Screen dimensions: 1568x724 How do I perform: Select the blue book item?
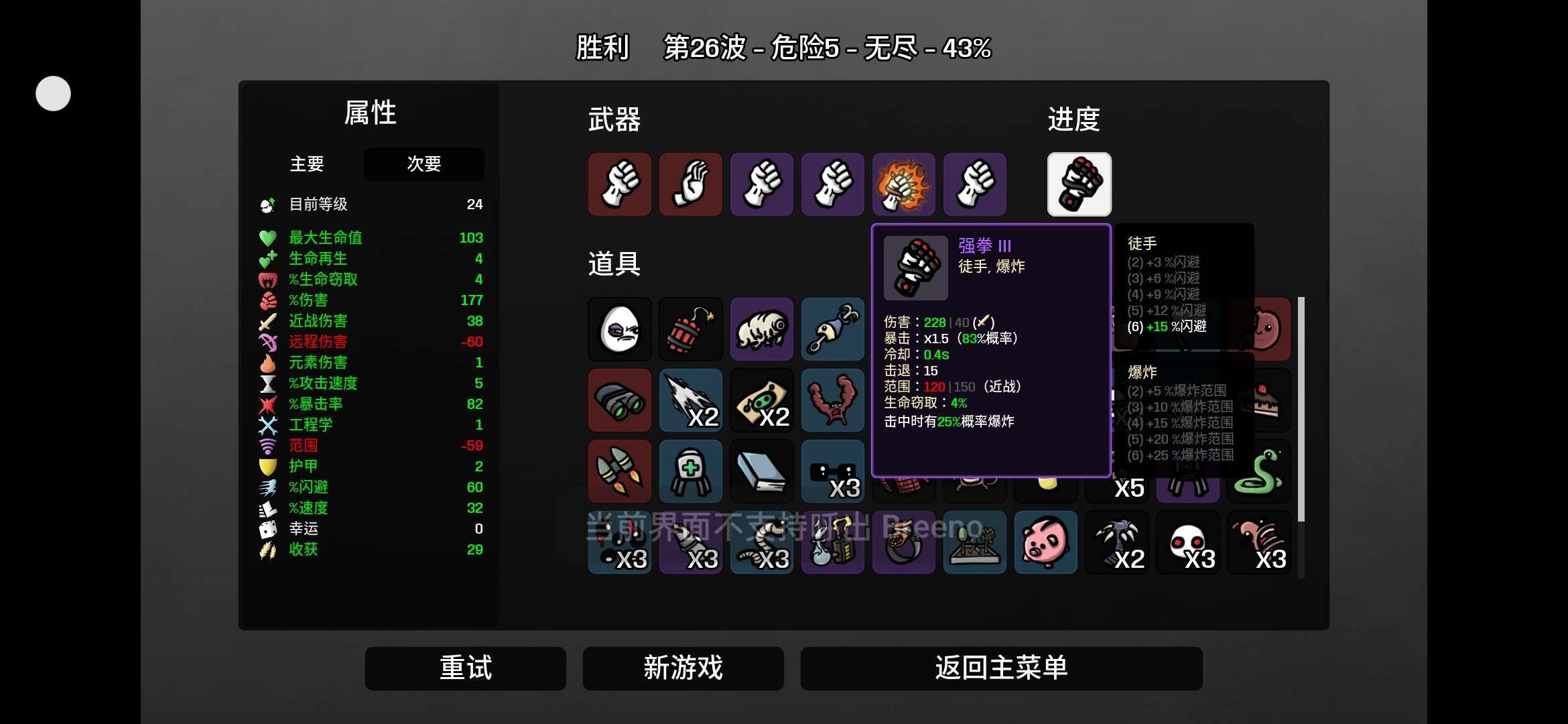point(761,471)
